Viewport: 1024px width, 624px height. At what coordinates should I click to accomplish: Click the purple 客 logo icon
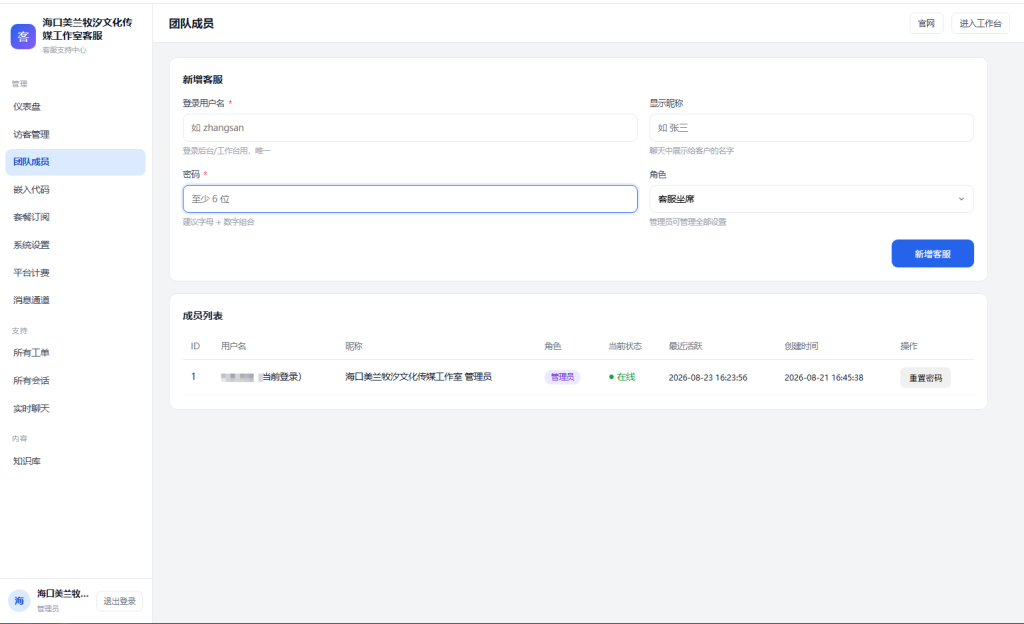pyautogui.click(x=24, y=37)
